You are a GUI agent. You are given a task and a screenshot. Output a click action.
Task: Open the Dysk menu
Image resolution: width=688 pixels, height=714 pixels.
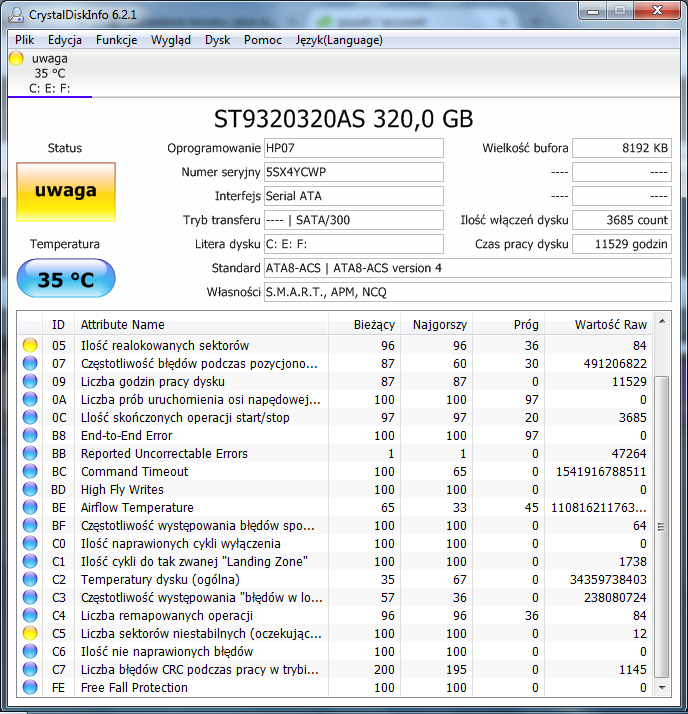pos(217,40)
